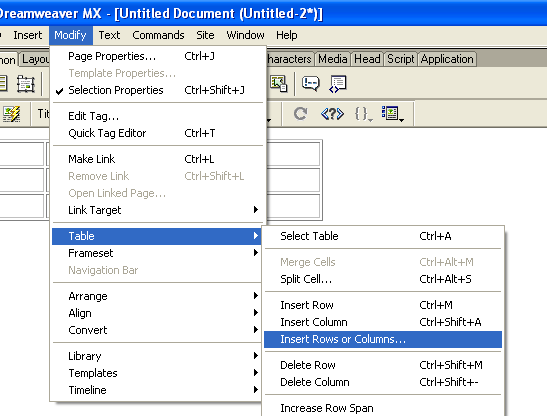Click the Code Navigation braces icon
The image size is (547, 416).
pos(363,114)
